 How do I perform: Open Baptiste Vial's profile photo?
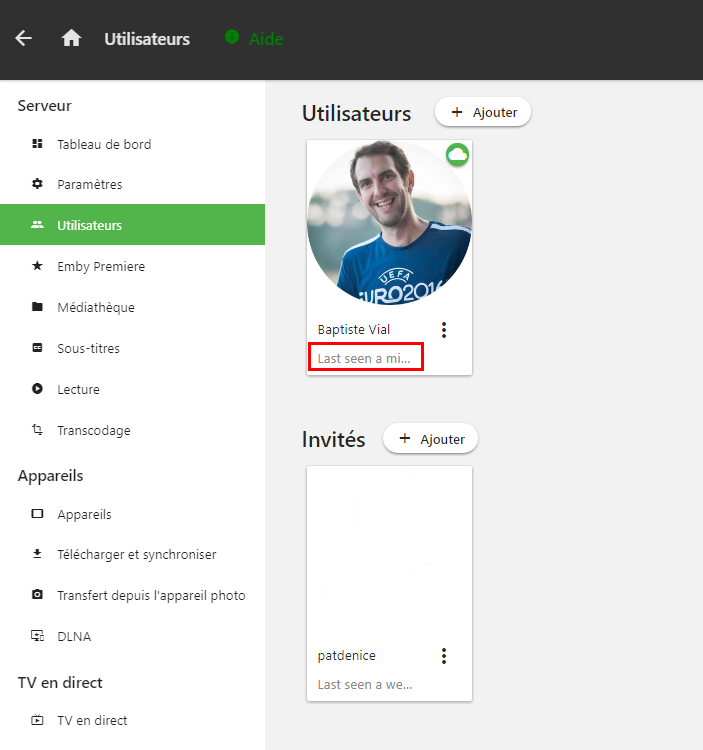pos(389,222)
